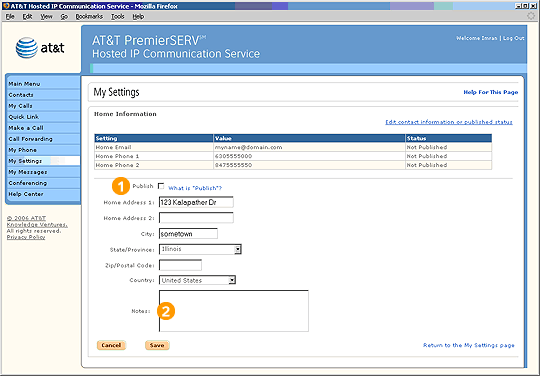540x376 pixels.
Task: Click the Firefox throbber activity icon
Action: (x=531, y=16)
